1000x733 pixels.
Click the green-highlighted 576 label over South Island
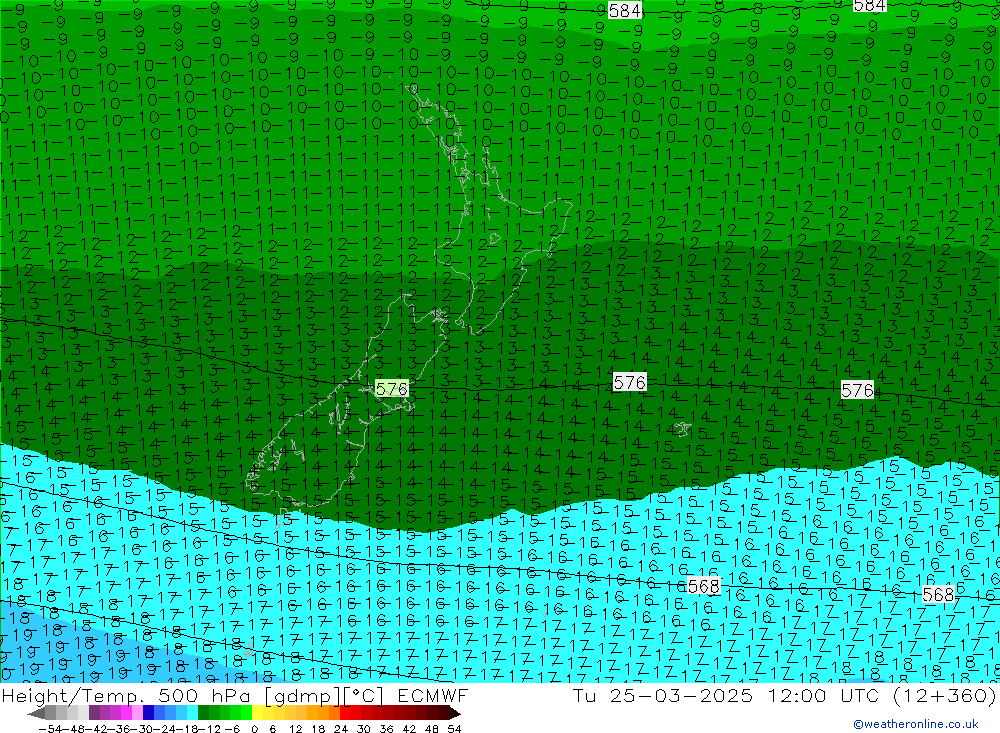pyautogui.click(x=392, y=389)
